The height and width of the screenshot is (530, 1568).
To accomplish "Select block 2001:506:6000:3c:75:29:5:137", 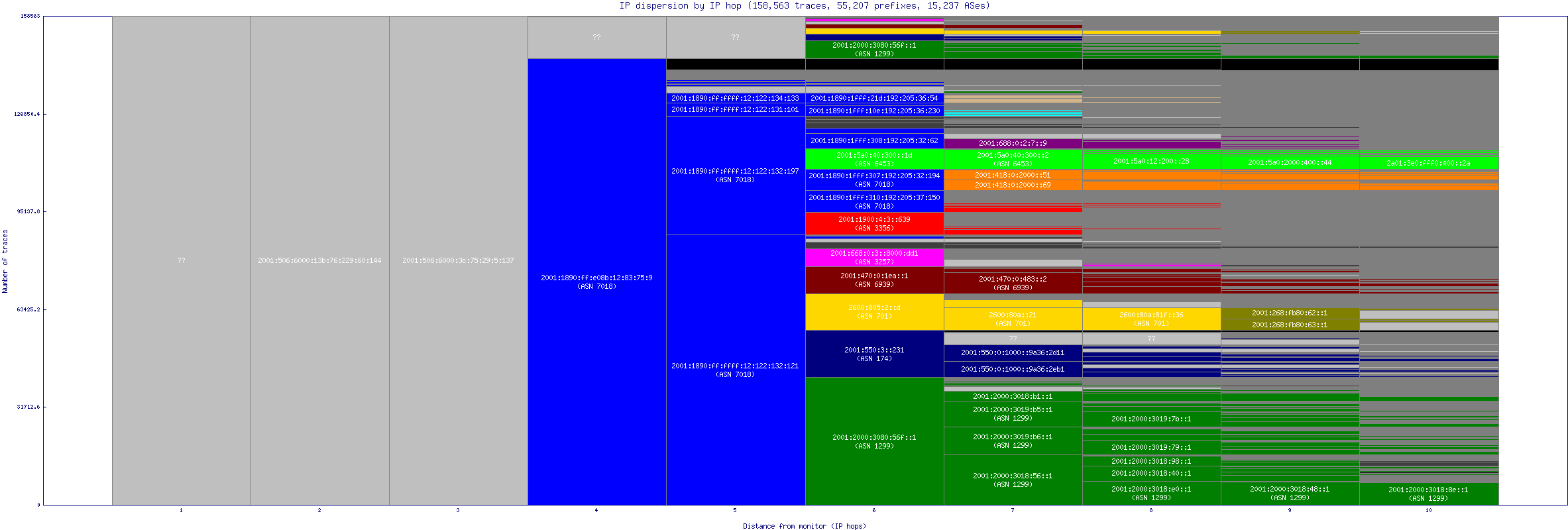I will point(458,260).
